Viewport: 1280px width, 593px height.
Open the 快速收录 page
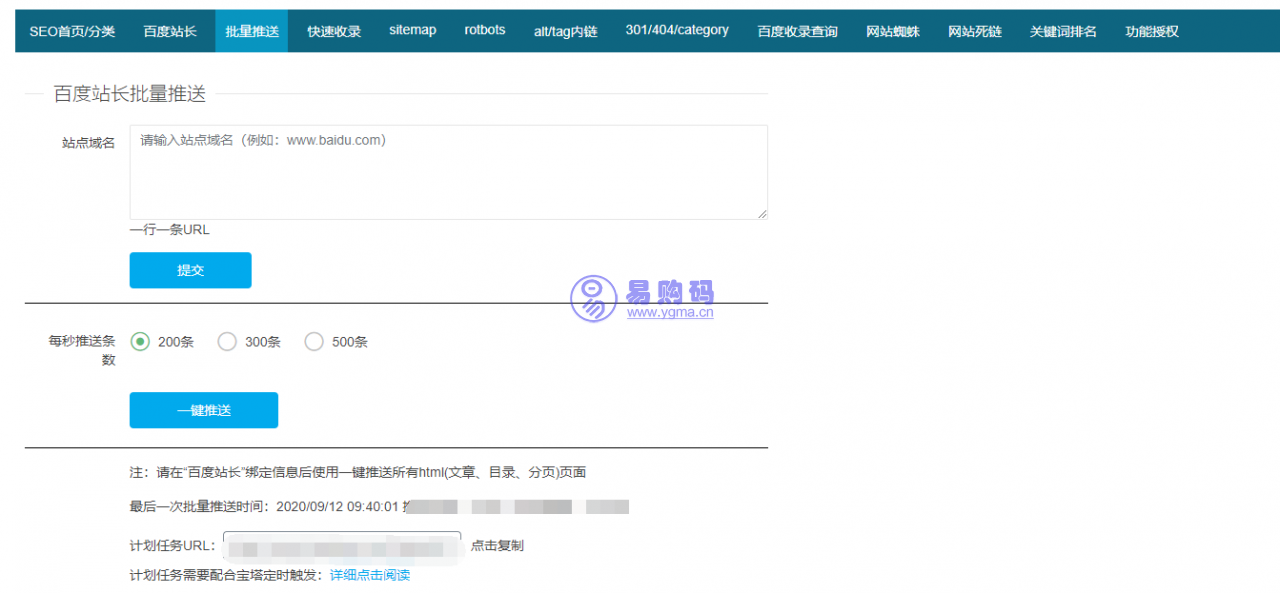pos(332,30)
